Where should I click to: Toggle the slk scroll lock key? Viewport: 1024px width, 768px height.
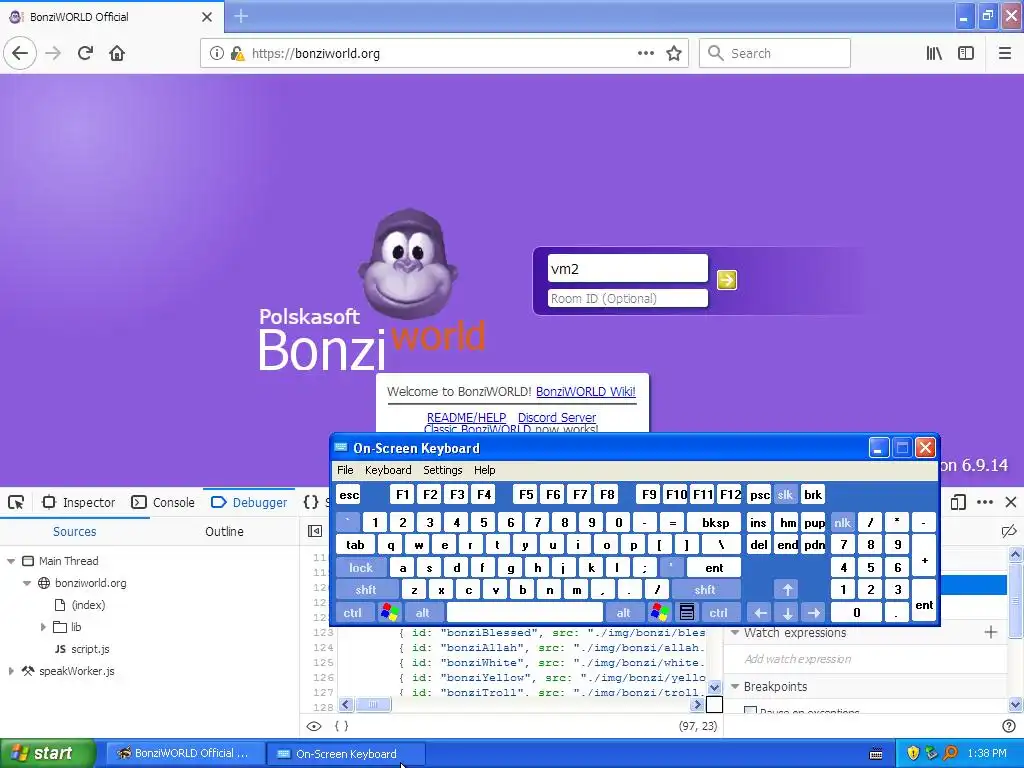pyautogui.click(x=785, y=494)
